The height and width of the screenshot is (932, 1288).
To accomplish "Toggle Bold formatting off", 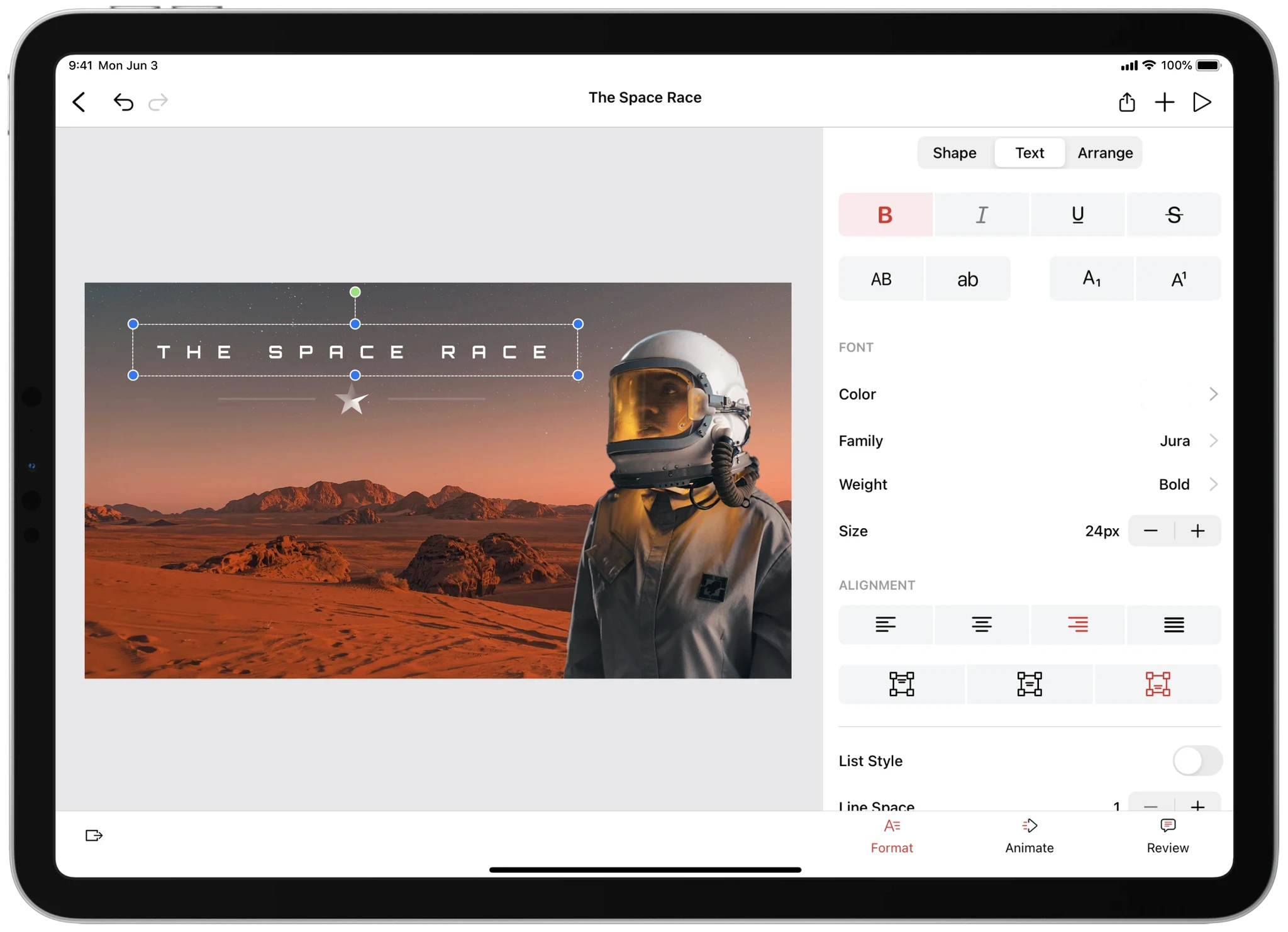I will pos(885,215).
